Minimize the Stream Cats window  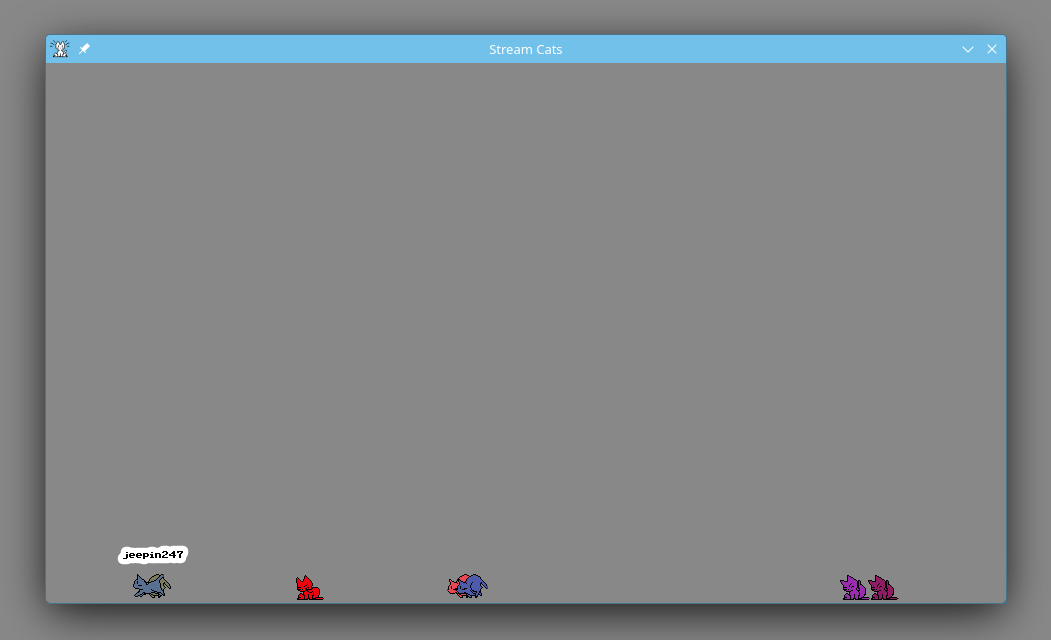tap(967, 49)
